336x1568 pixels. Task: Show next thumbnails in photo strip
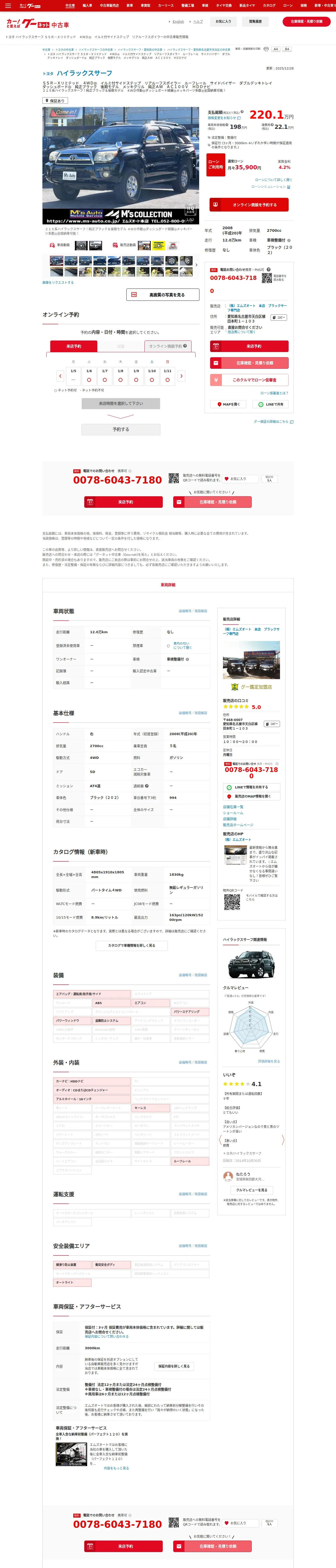pos(196,265)
